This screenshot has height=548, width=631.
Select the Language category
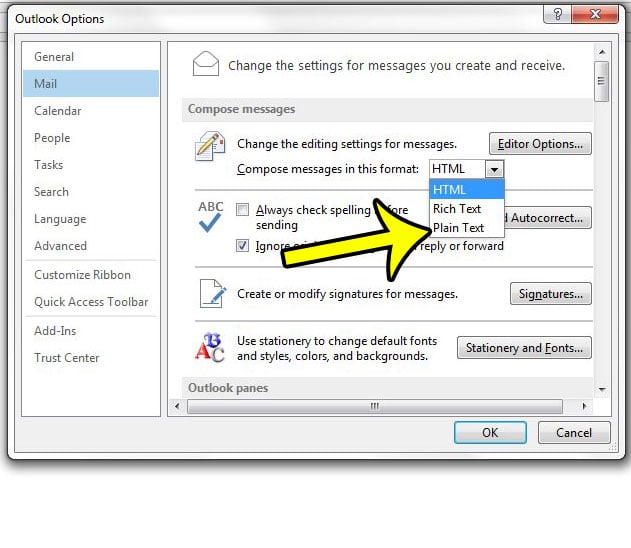tap(91, 218)
